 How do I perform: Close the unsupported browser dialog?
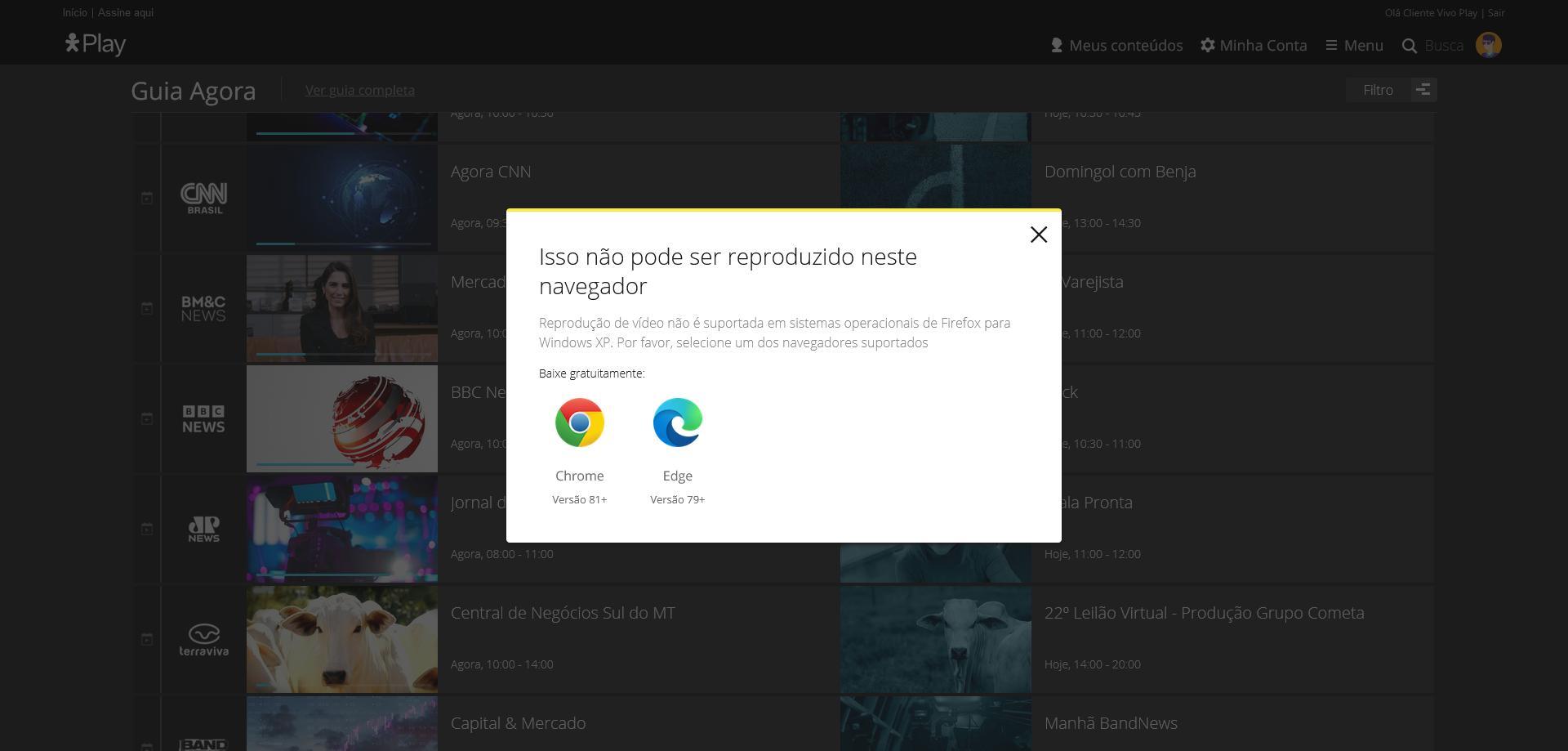click(x=1038, y=235)
